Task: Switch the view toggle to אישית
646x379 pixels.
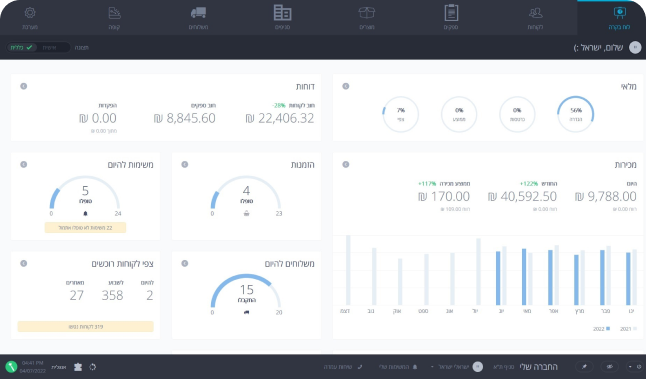Action: [x=49, y=48]
